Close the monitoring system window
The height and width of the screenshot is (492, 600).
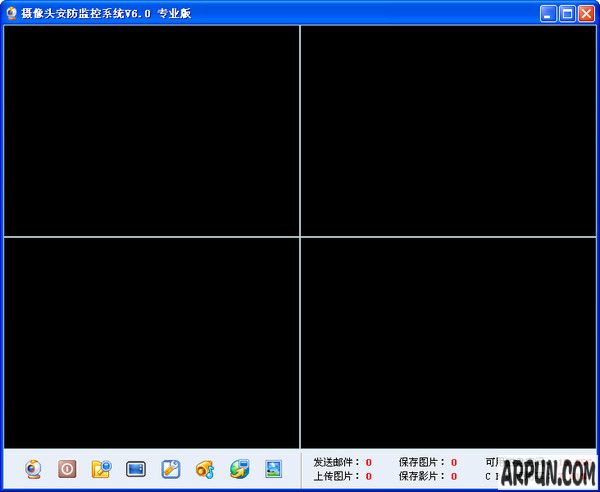pos(585,13)
